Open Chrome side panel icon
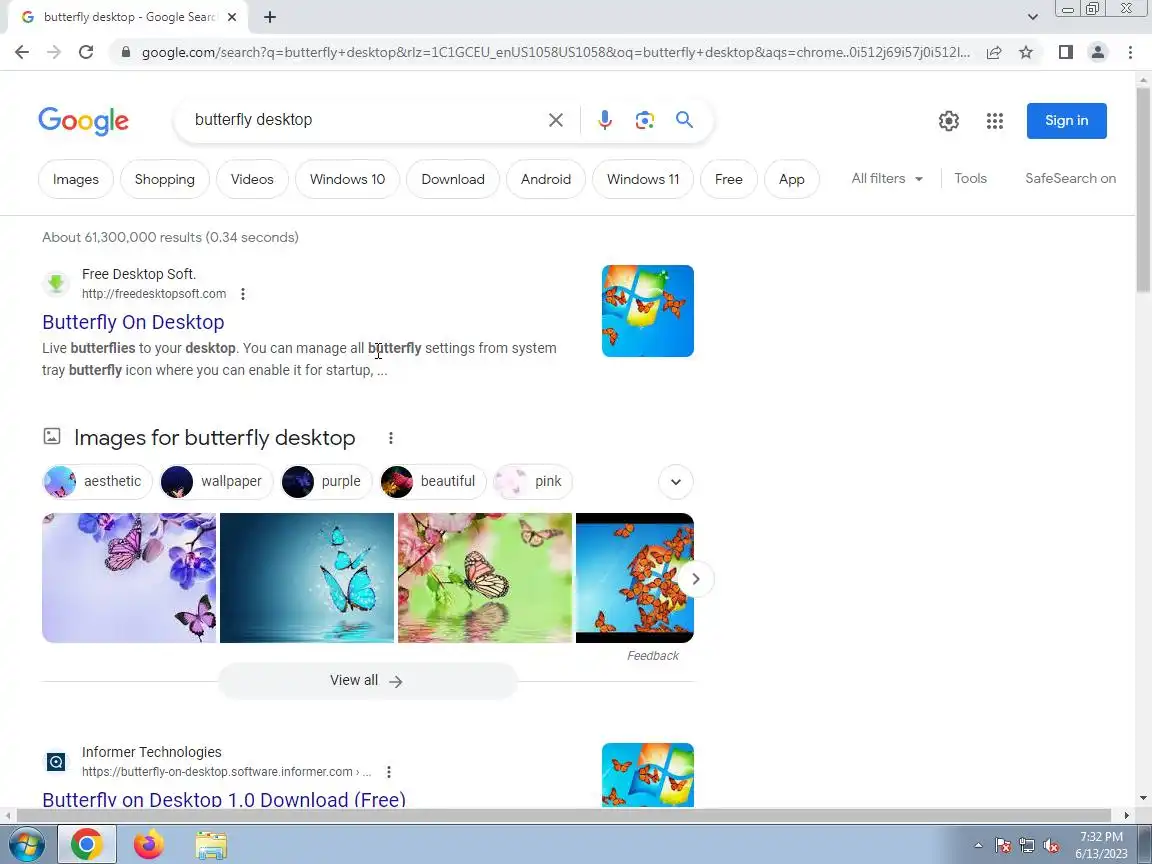Viewport: 1152px width, 864px height. coord(1065,52)
